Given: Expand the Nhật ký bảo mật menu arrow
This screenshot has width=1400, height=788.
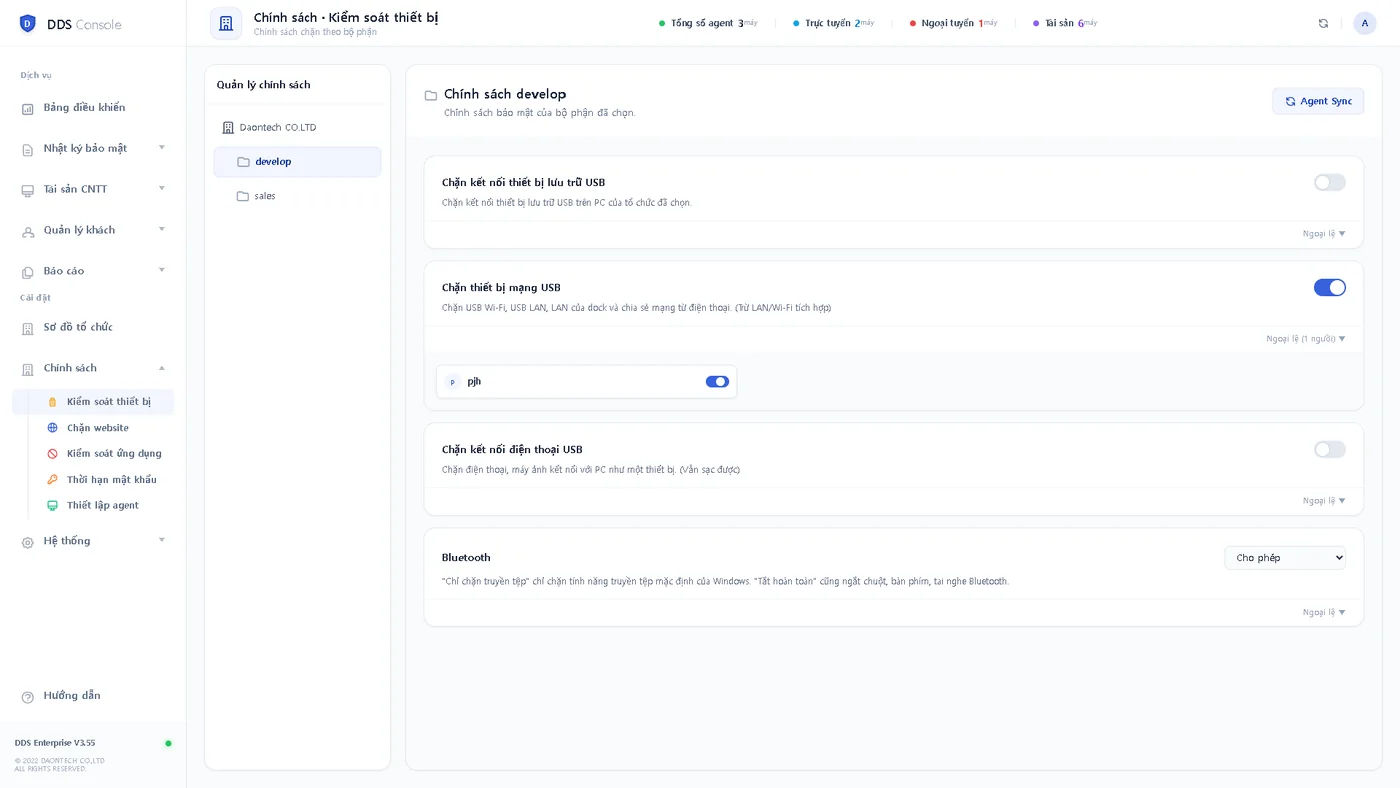Looking at the screenshot, I should tap(162, 148).
